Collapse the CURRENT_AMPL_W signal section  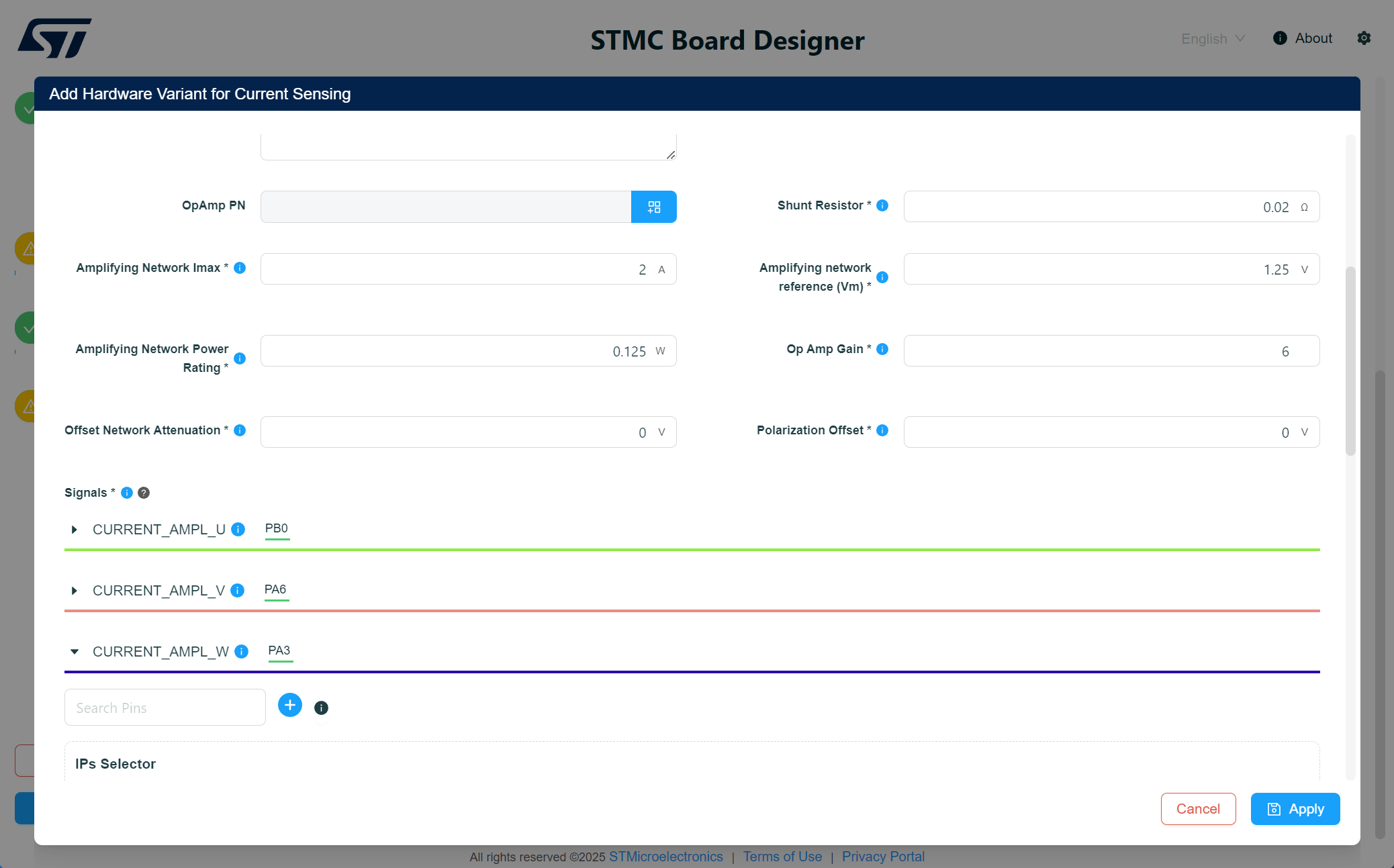pyautogui.click(x=74, y=651)
